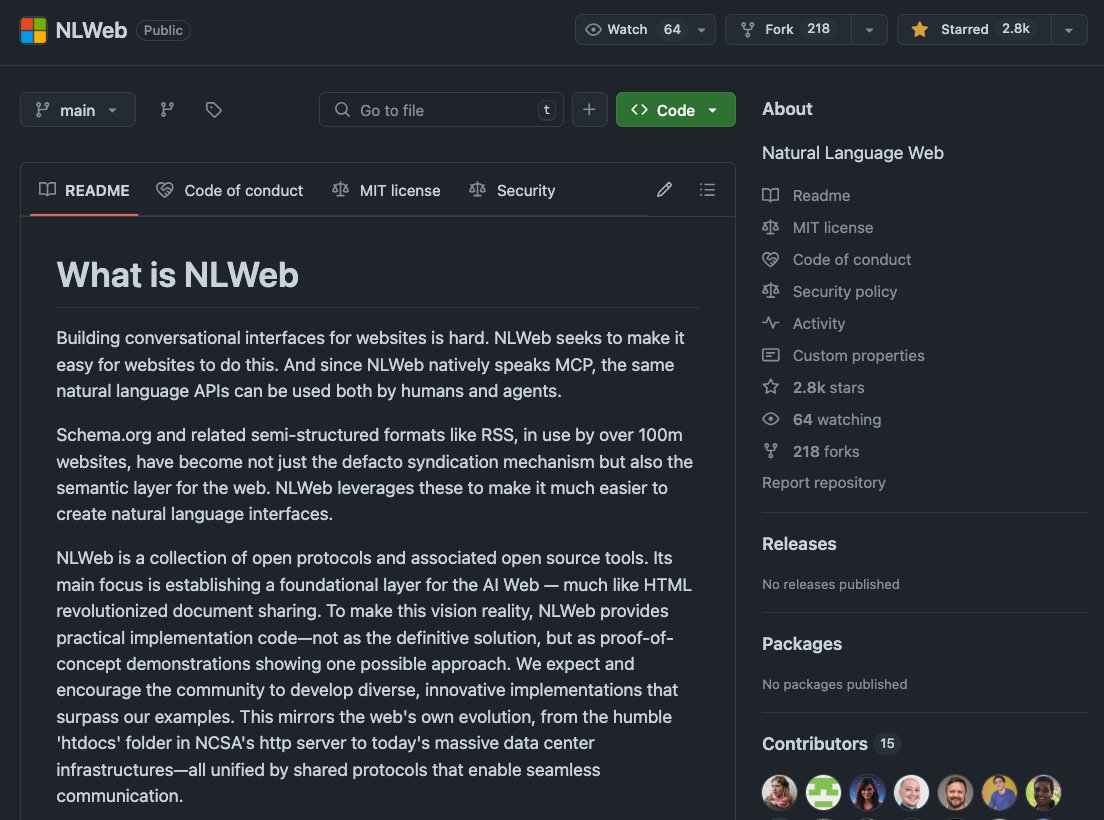Open the fork options dropdown arrow
Image resolution: width=1104 pixels, height=820 pixels.
pos(869,30)
